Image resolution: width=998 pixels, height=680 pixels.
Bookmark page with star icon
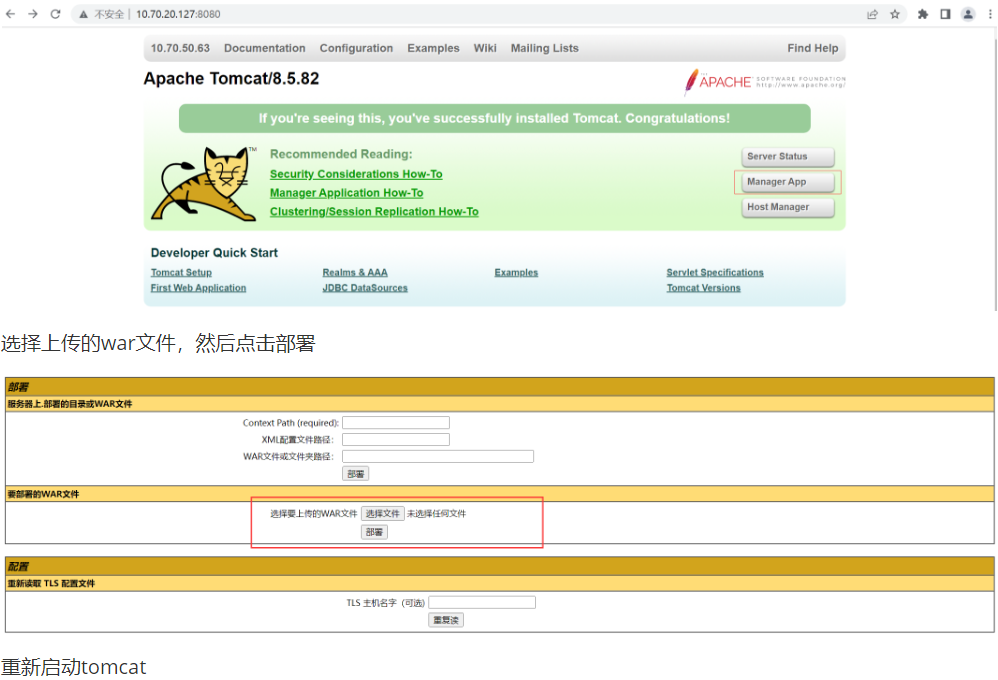click(x=895, y=14)
